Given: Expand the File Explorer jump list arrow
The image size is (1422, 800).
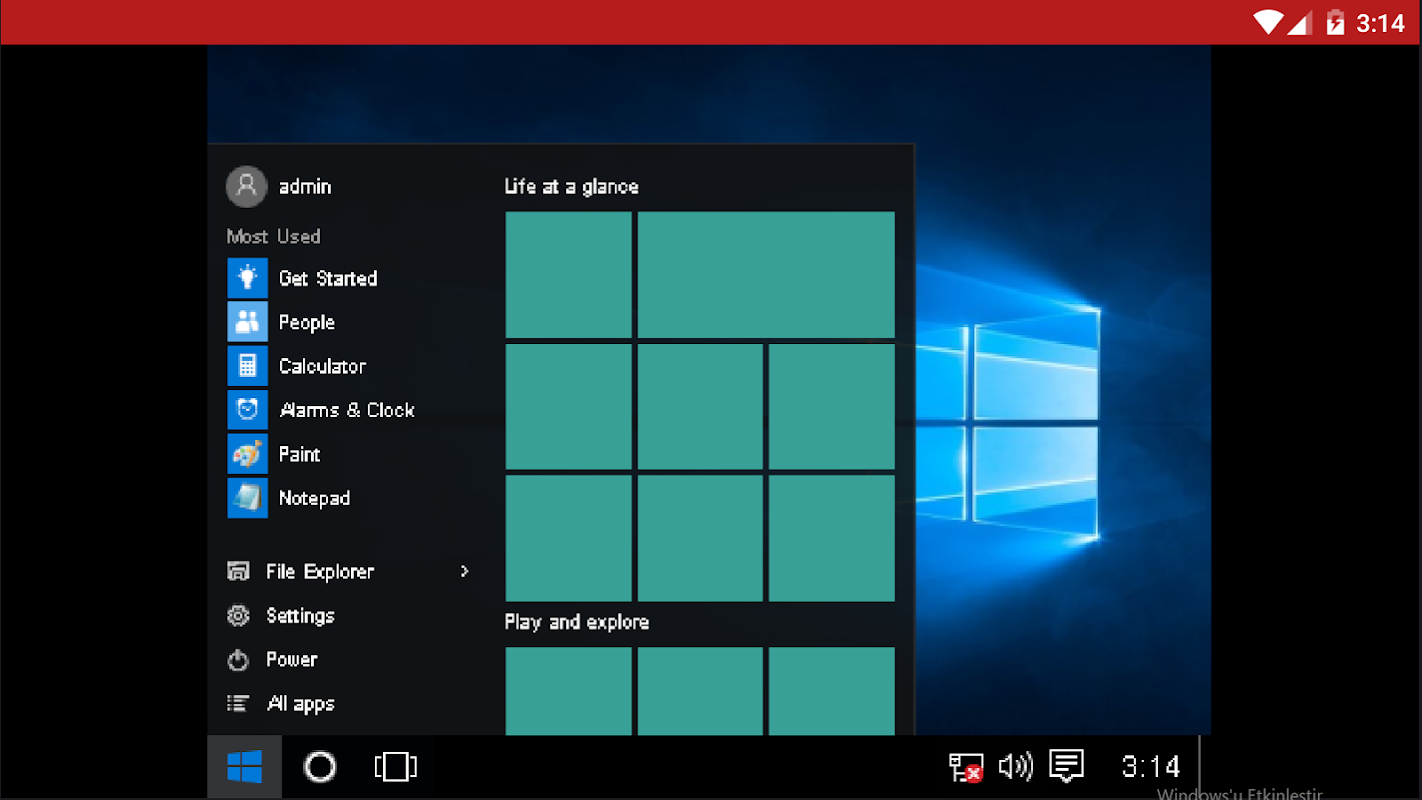Looking at the screenshot, I should [x=464, y=571].
